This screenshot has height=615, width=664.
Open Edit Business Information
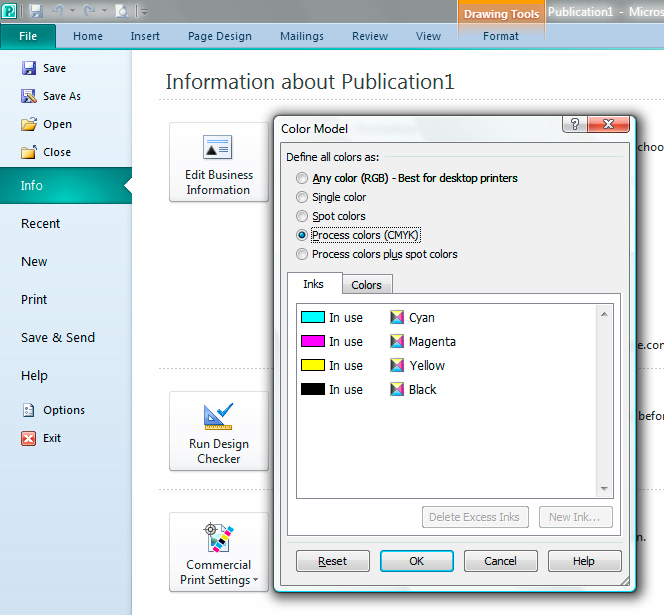[x=218, y=162]
